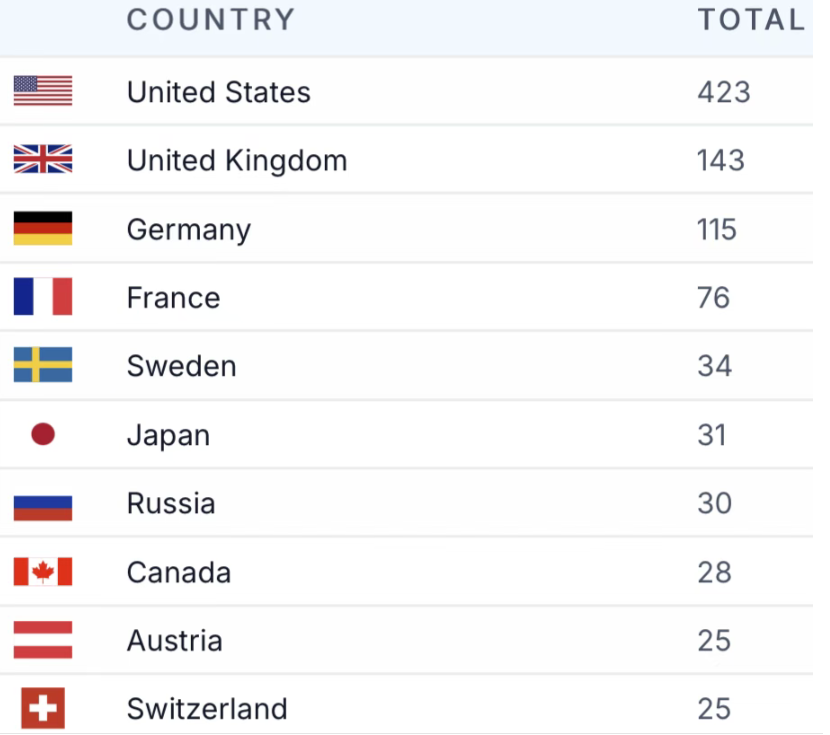The height and width of the screenshot is (735, 830).
Task: Select the Austria flag icon
Action: [43, 640]
